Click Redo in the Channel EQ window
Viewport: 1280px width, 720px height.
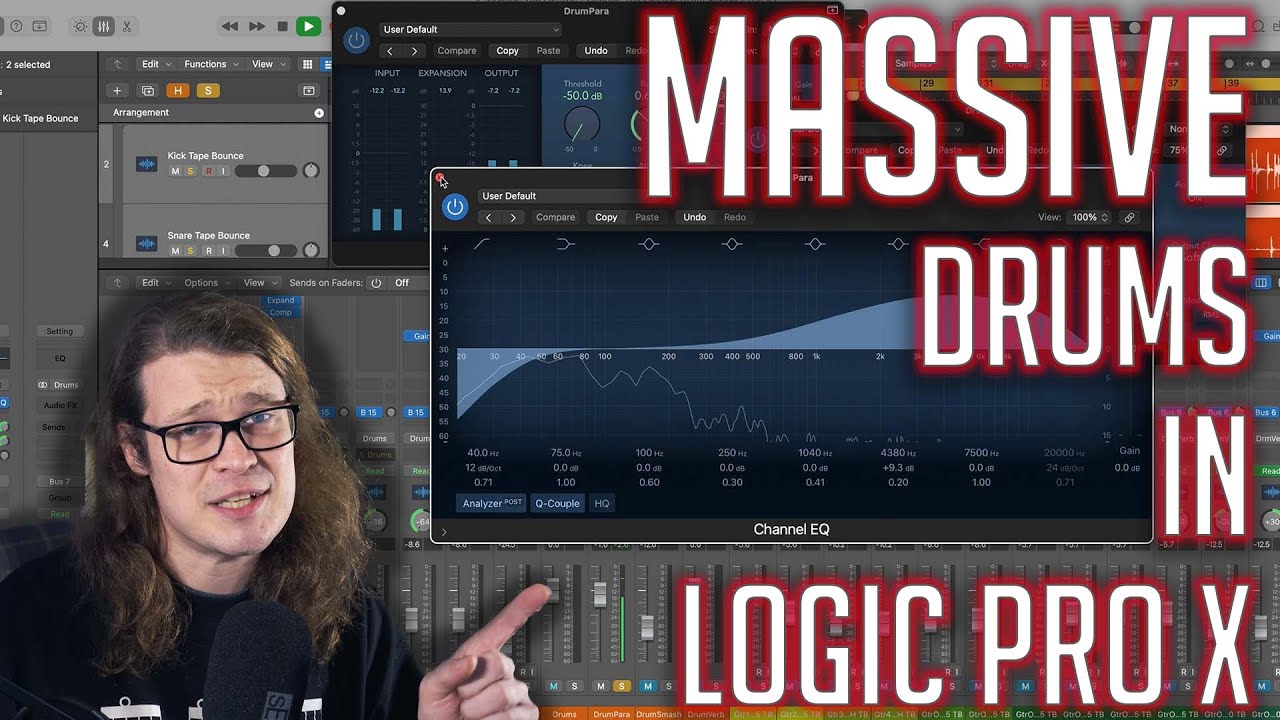tap(735, 217)
